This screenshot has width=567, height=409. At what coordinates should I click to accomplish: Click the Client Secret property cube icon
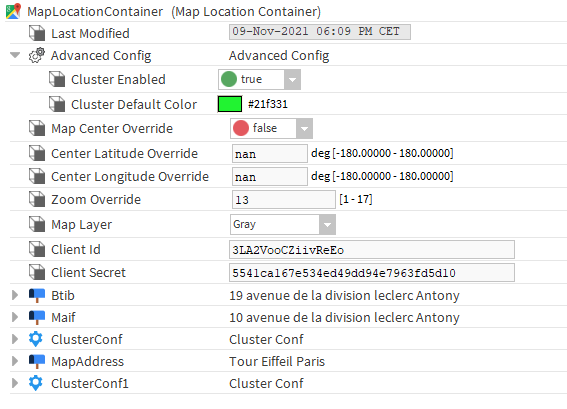coord(37,272)
